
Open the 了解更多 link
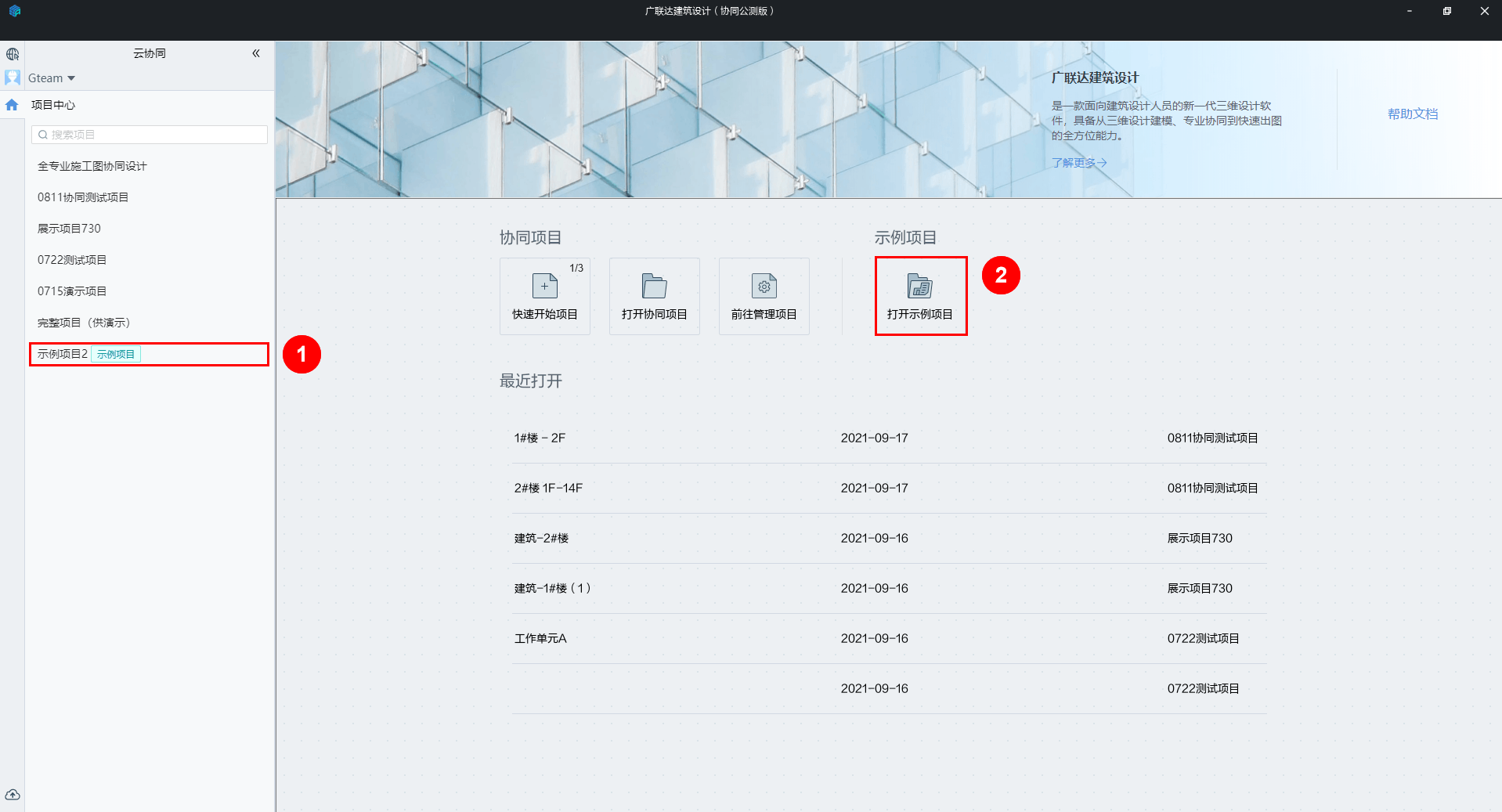[x=1079, y=163]
